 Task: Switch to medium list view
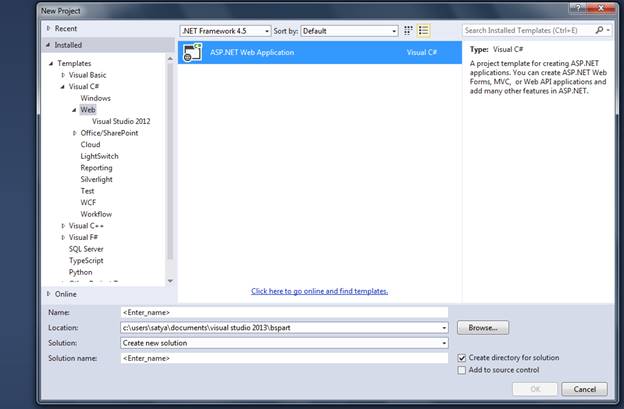423,31
